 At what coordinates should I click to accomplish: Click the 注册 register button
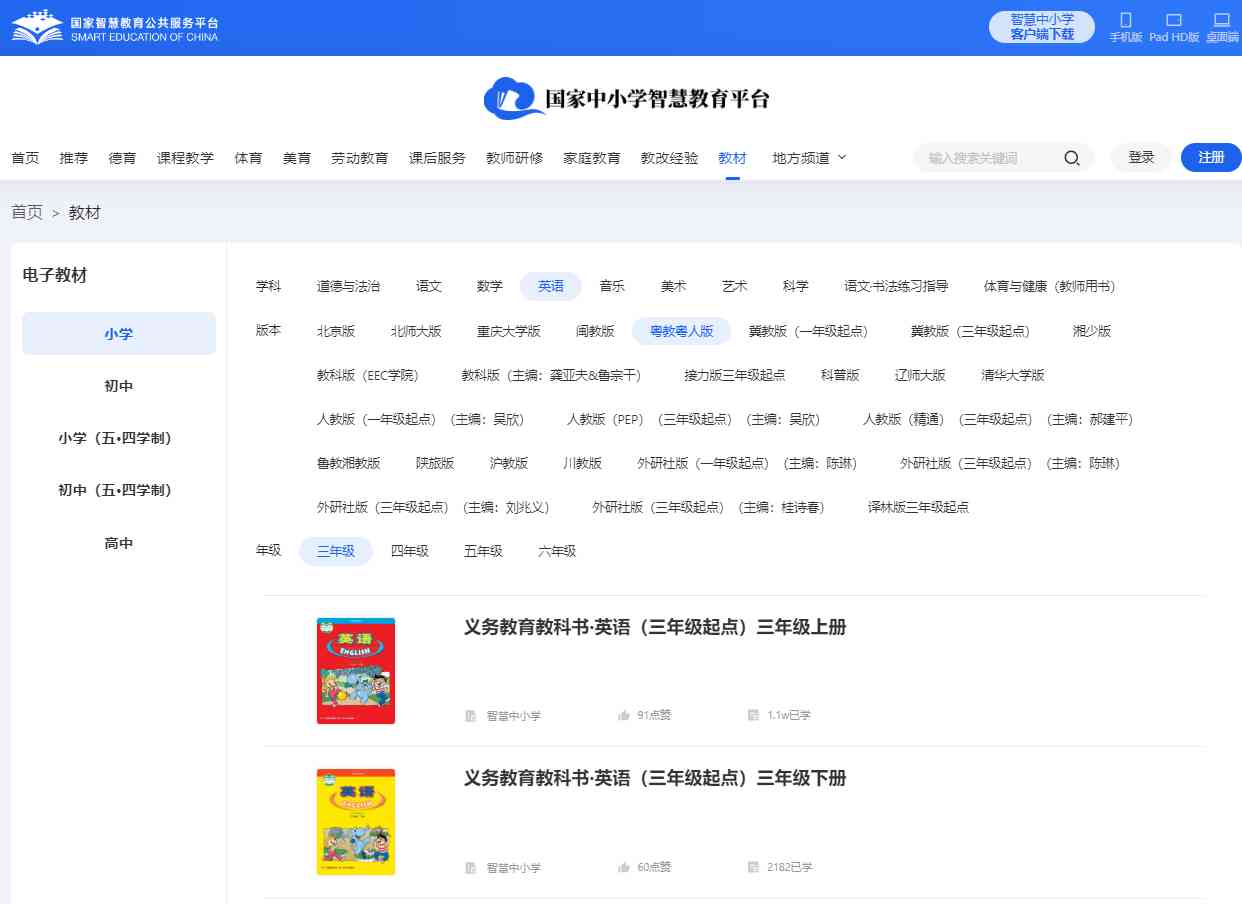pos(1211,157)
